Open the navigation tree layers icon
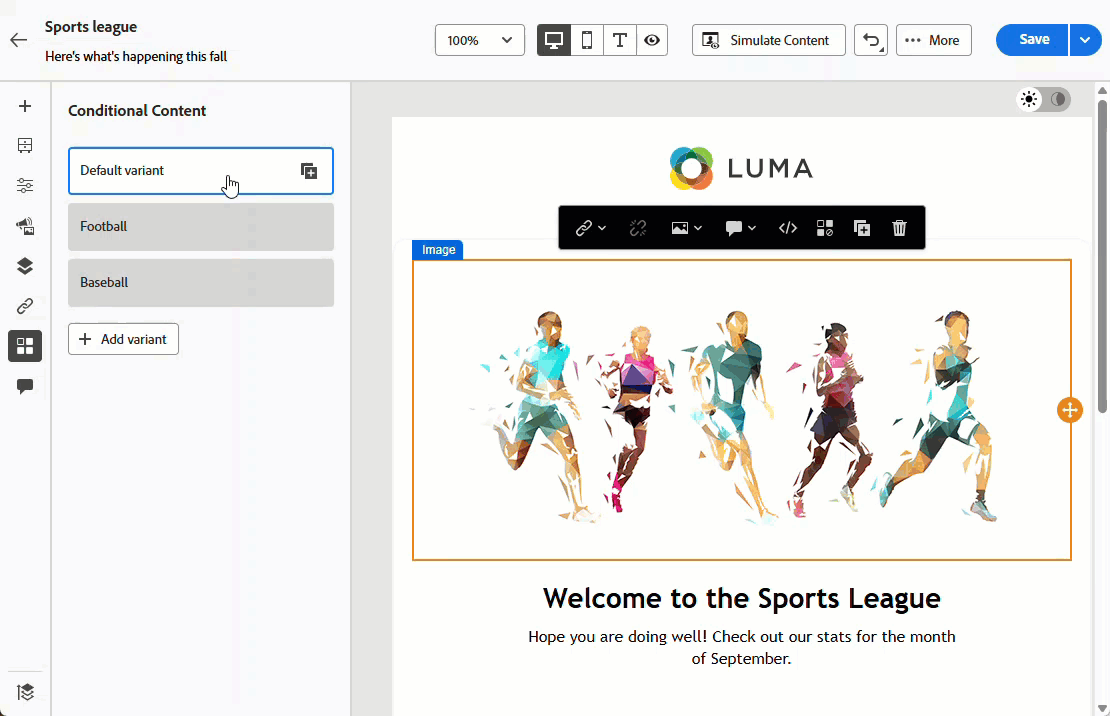 tap(25, 266)
